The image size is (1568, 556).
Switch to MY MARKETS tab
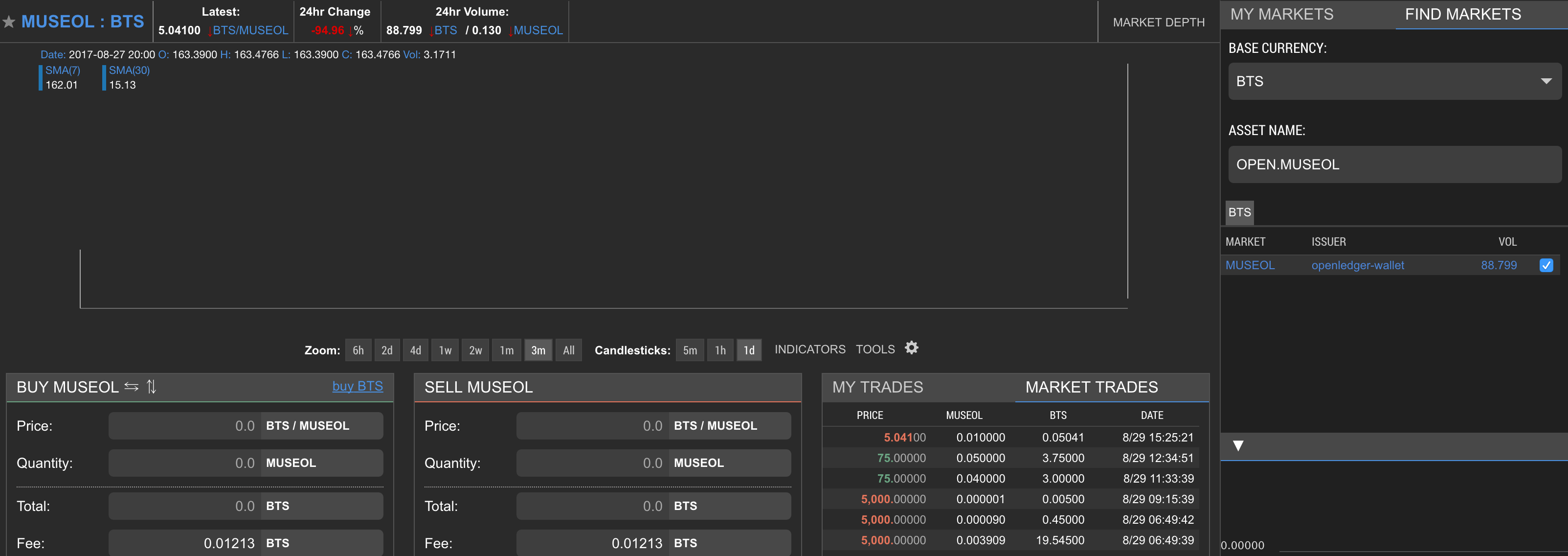[x=1281, y=14]
